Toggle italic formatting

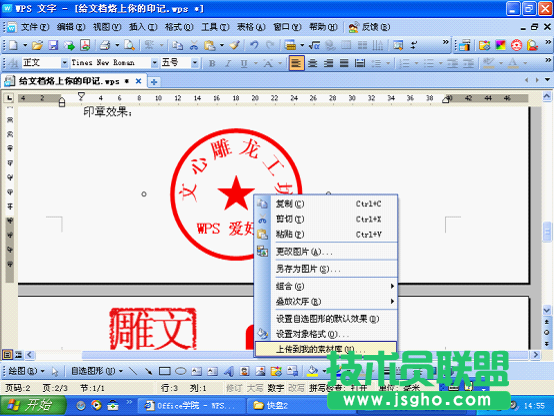point(228,63)
